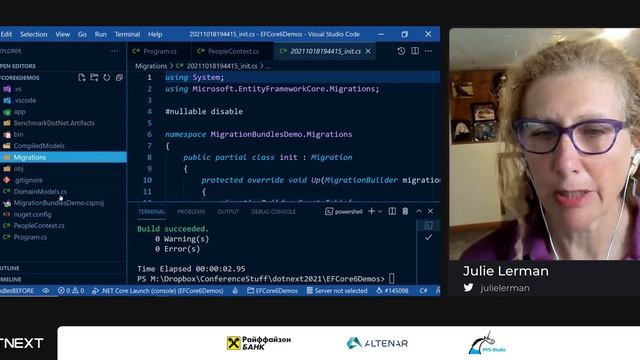Open Explorer views and more actions menu
The height and width of the screenshot is (360, 640).
pos(115,51)
